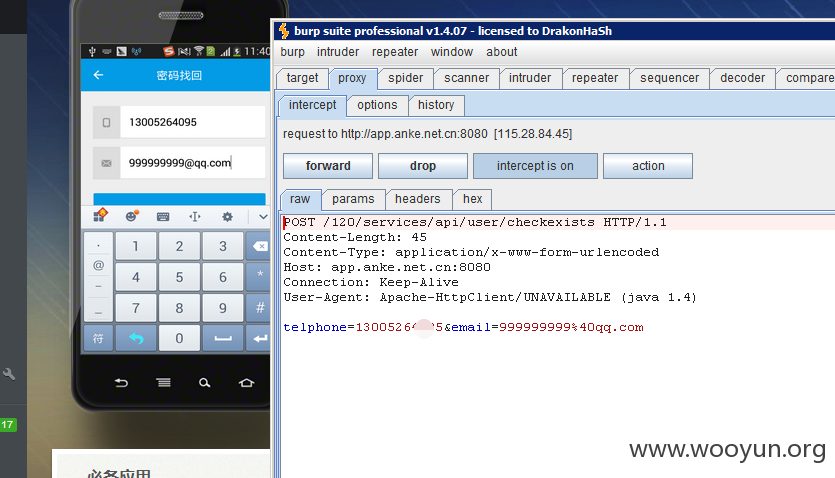Open keyboard logo menu icon

click(100, 216)
